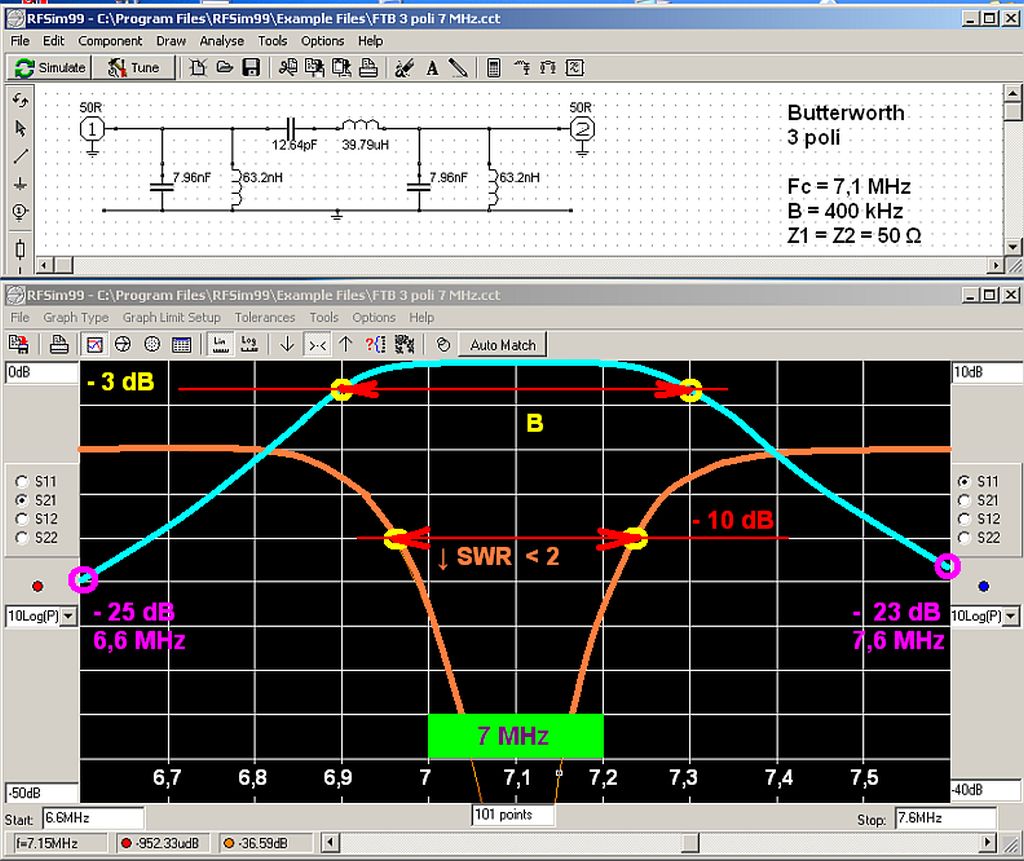Select right S11 radio button
This screenshot has height=861, width=1024.
pos(964,481)
